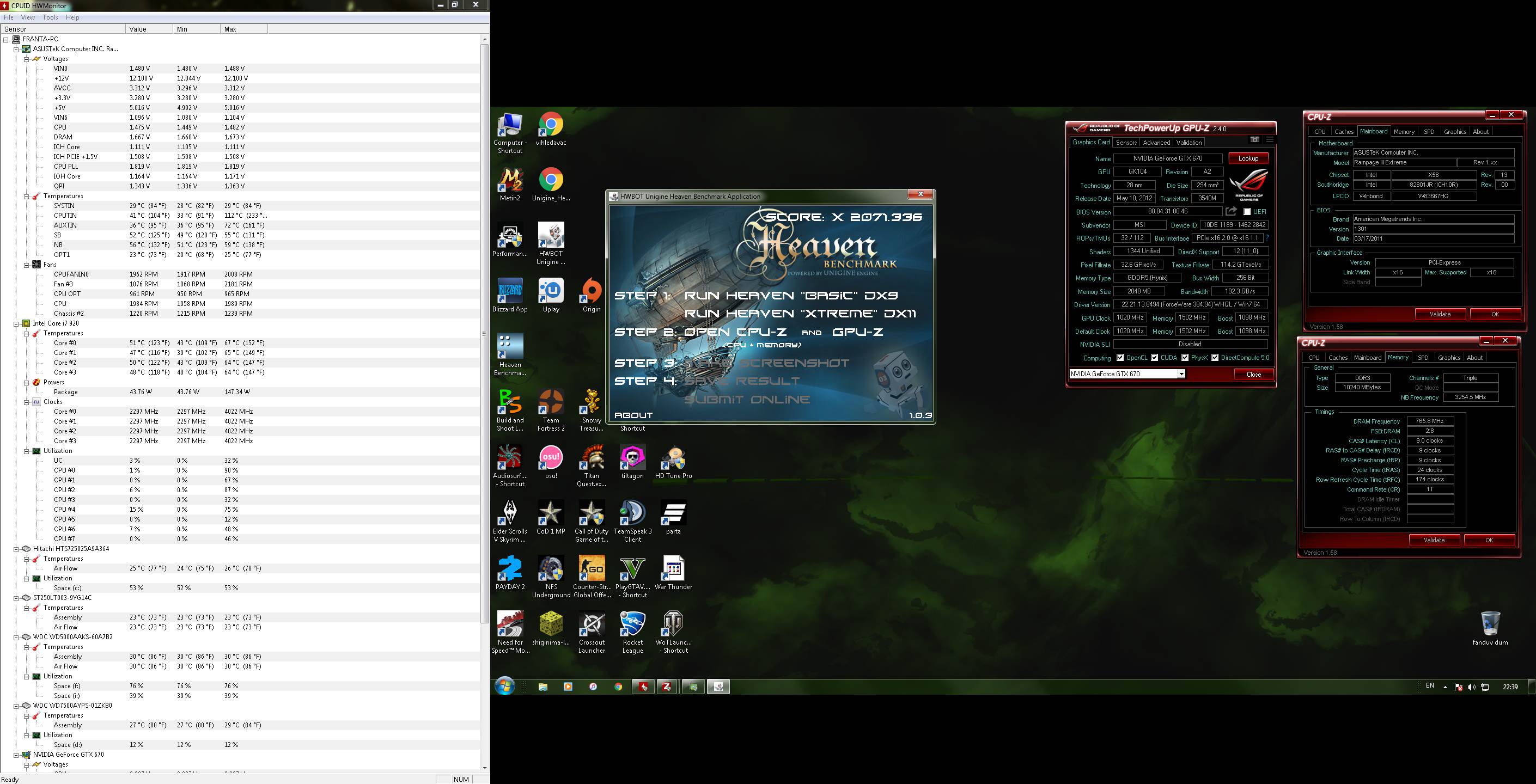Launch Rocket League desktop icon
The width and height of the screenshot is (1536, 784).
tap(632, 632)
